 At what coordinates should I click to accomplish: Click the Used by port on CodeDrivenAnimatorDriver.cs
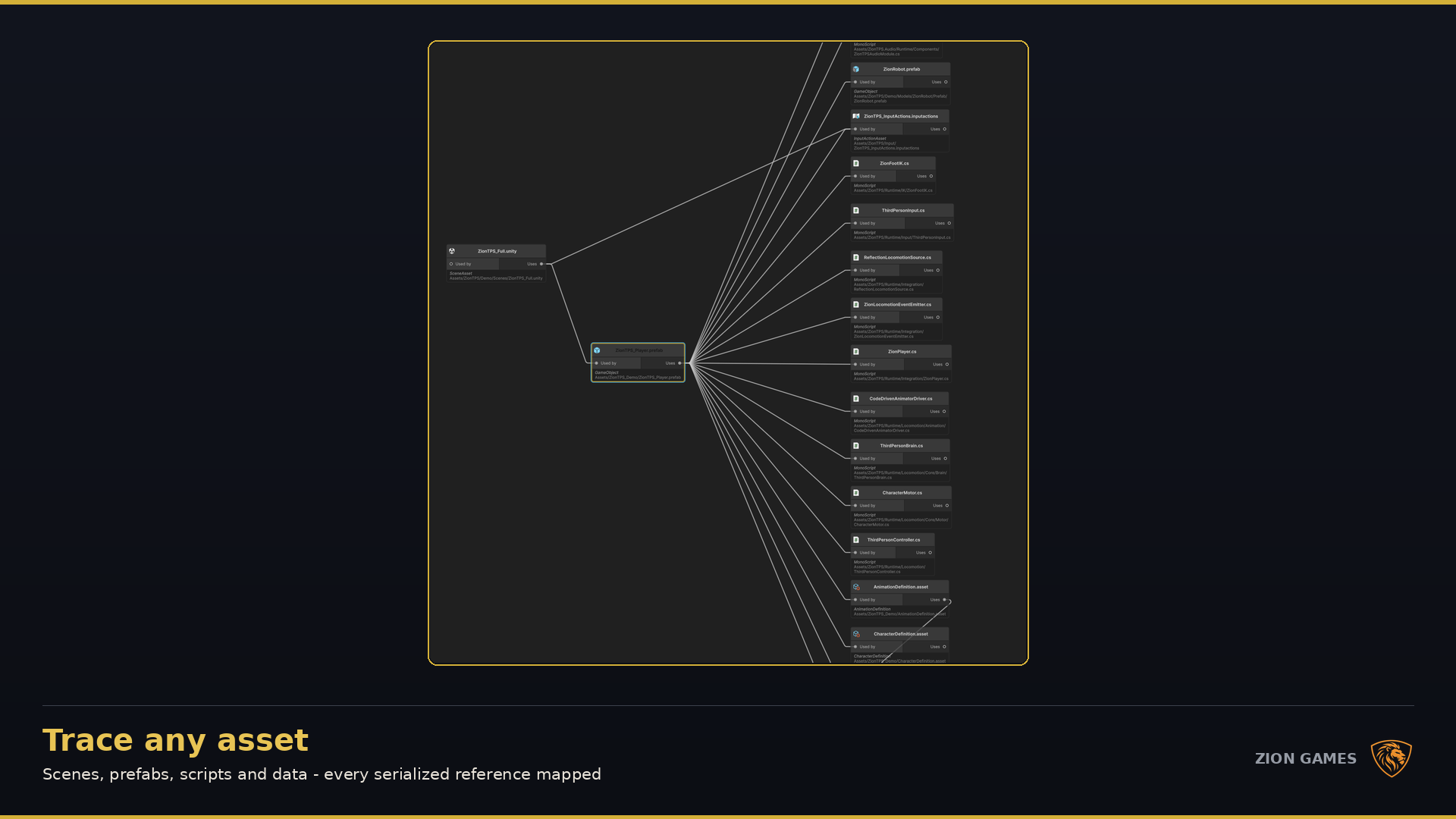[x=855, y=411]
